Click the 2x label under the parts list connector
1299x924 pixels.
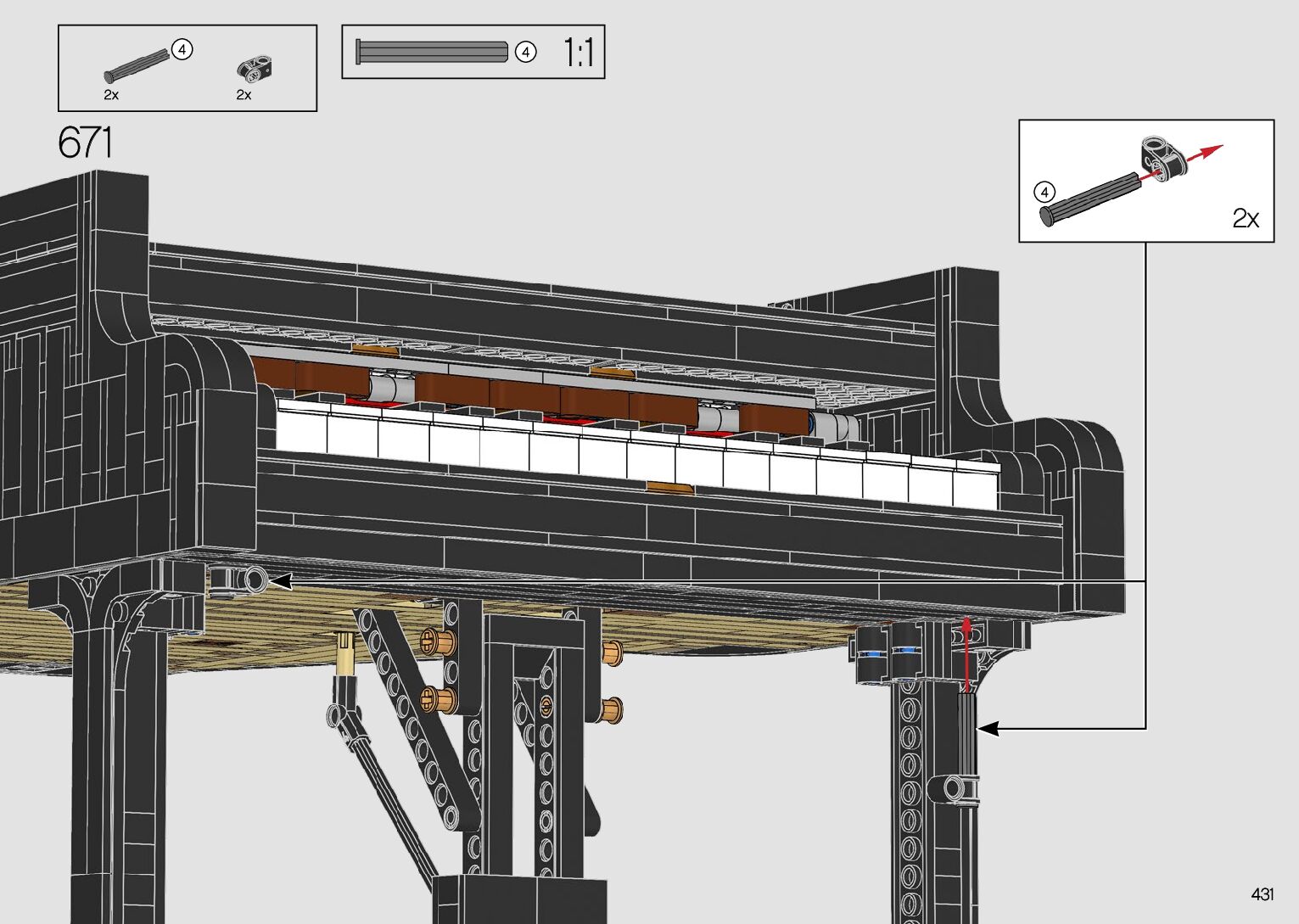244,95
